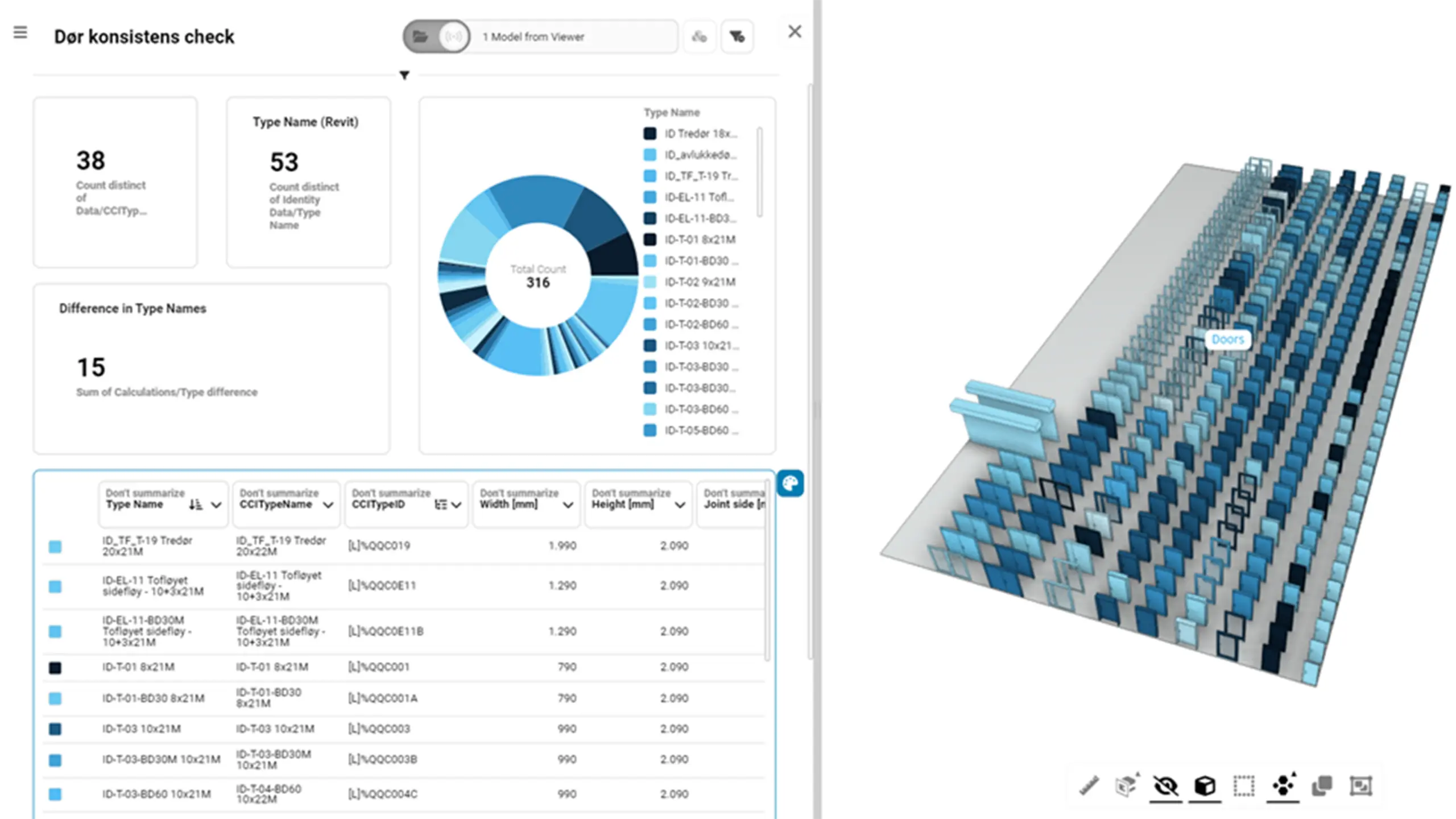
Task: Open the Height [mm] column dropdown
Action: [x=680, y=505]
